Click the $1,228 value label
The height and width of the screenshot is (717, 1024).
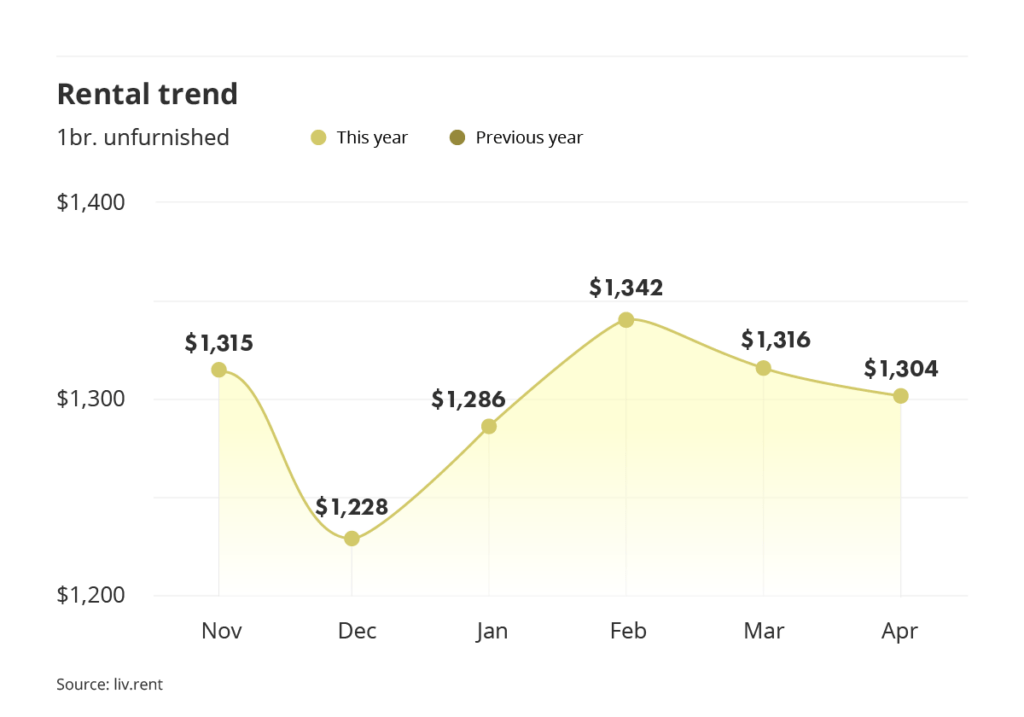point(352,506)
